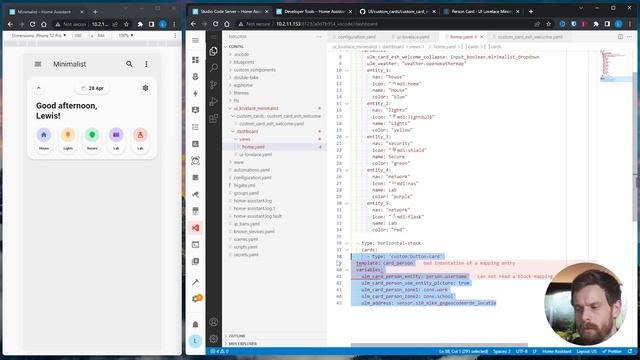Tap the Lights bulb icon on welcome card
The image size is (640, 360).
[68, 135]
